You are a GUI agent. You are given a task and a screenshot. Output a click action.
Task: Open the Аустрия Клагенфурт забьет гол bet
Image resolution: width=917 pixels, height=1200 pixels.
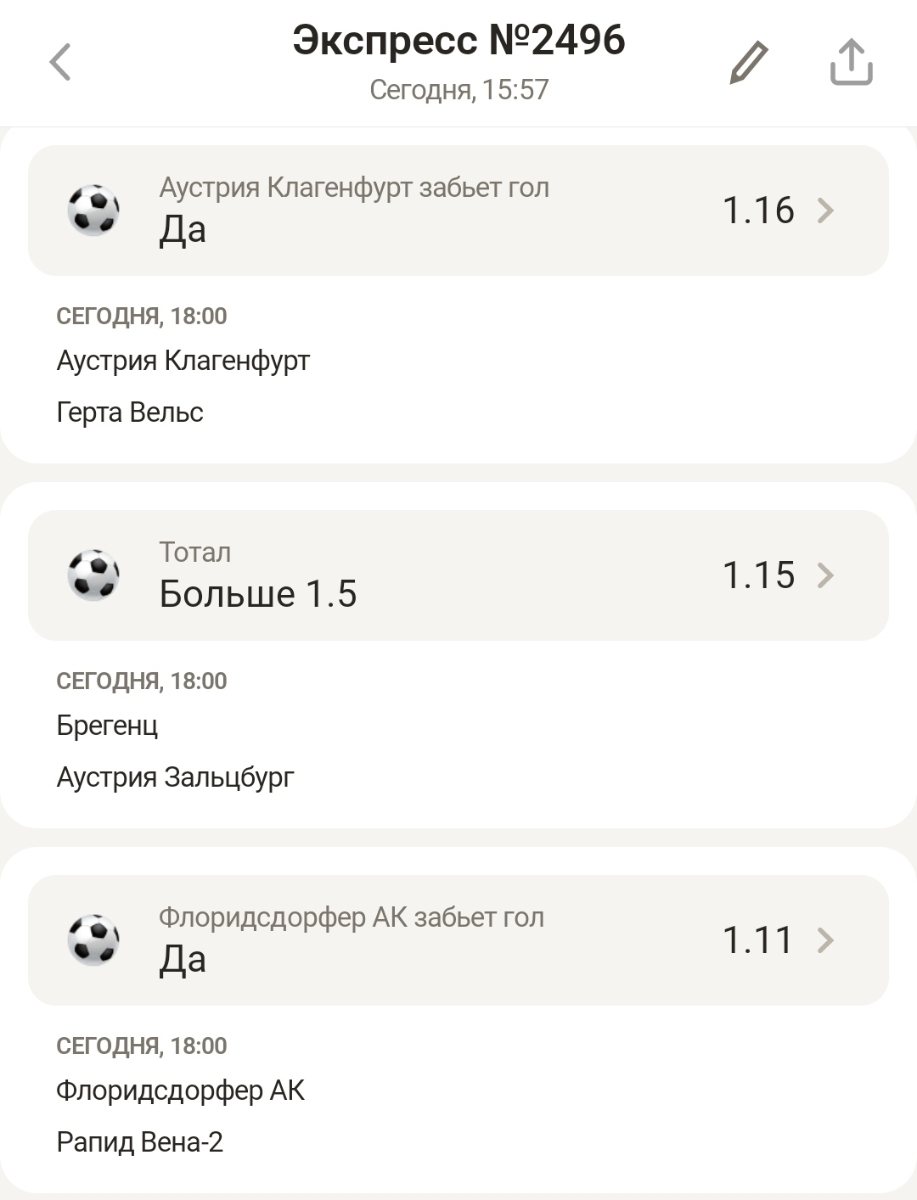tap(354, 188)
